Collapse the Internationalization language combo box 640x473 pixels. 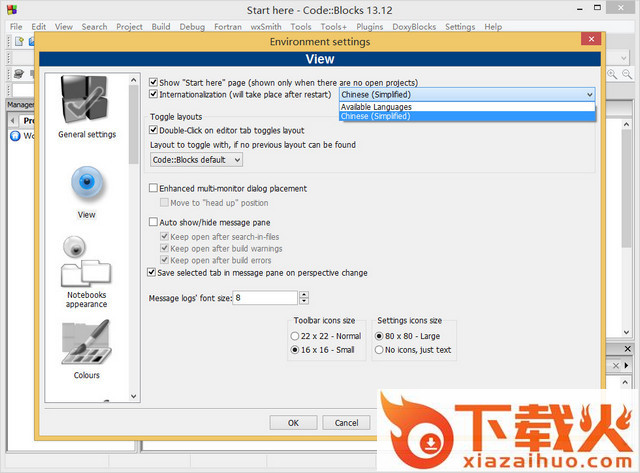pyautogui.click(x=589, y=94)
